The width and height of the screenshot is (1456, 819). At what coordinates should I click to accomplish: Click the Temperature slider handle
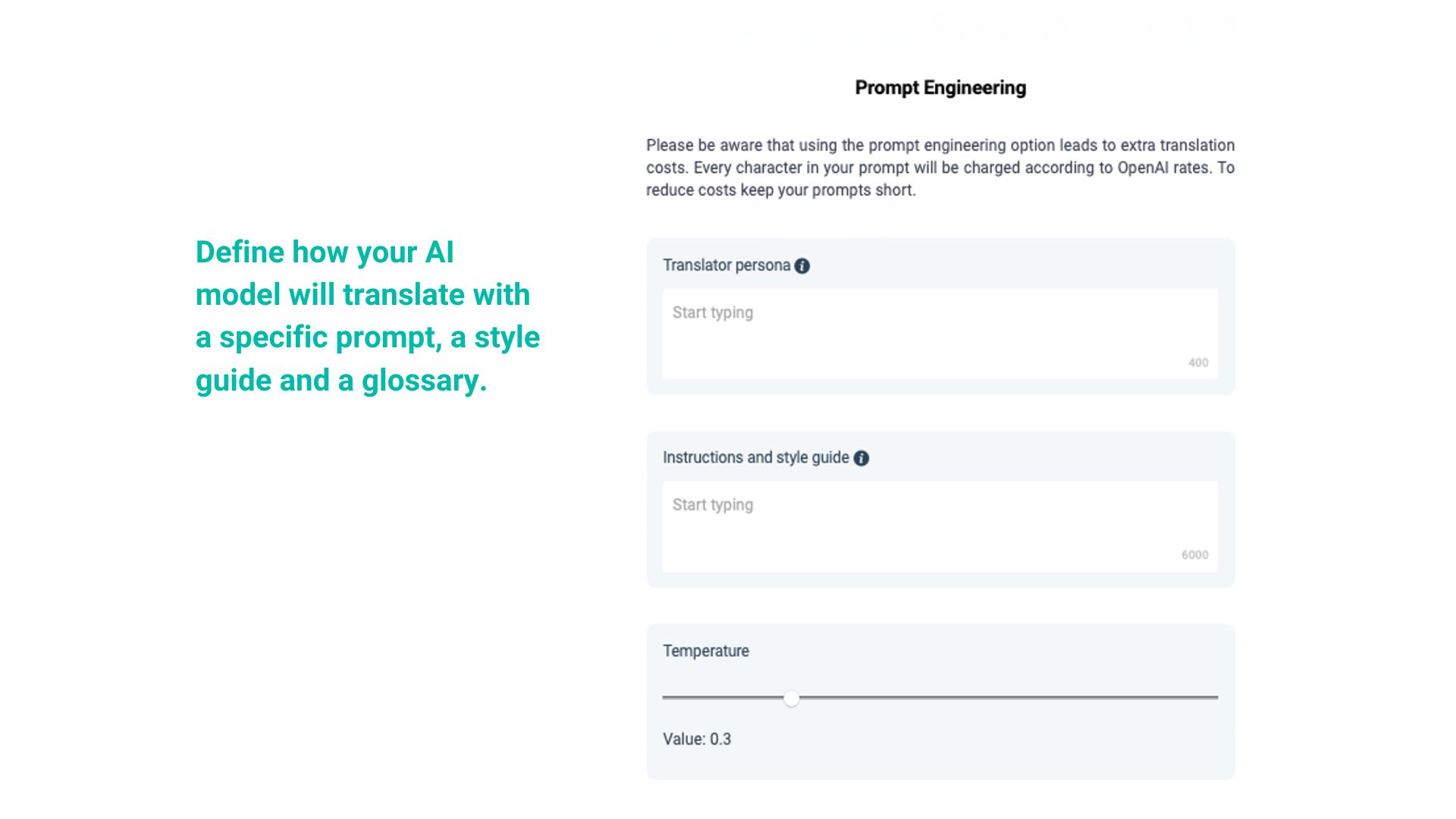792,698
